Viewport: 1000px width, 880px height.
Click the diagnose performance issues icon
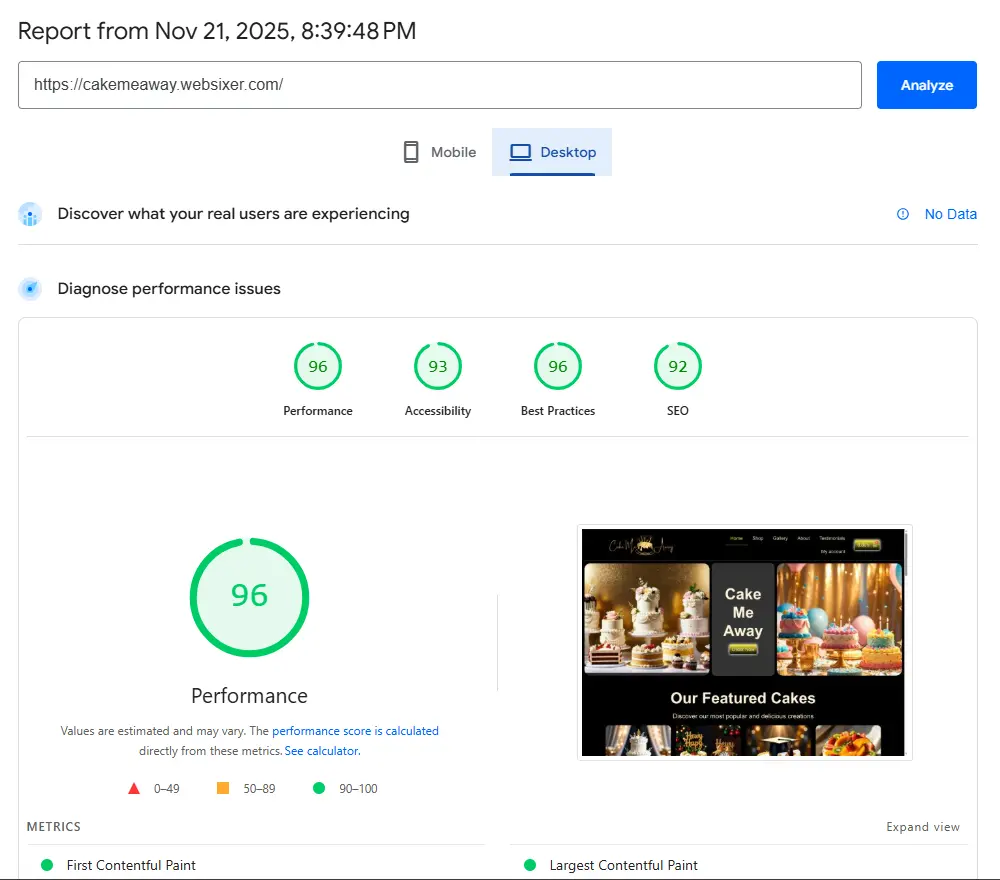pyautogui.click(x=30, y=289)
